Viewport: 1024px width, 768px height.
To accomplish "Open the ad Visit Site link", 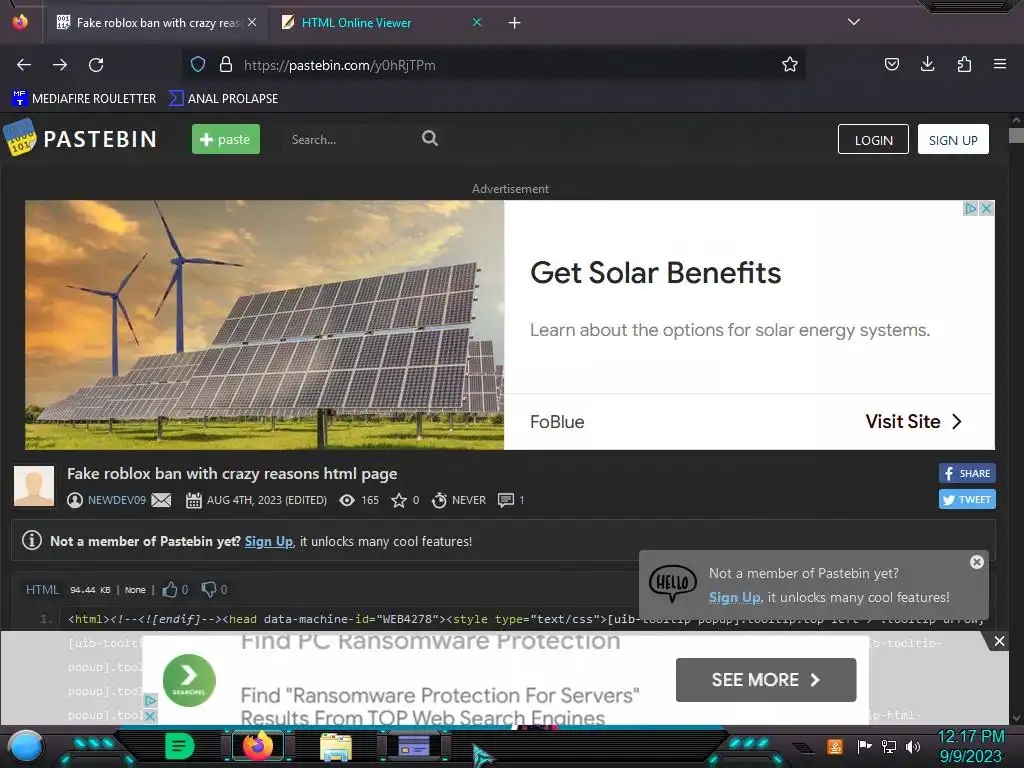I will 913,422.
